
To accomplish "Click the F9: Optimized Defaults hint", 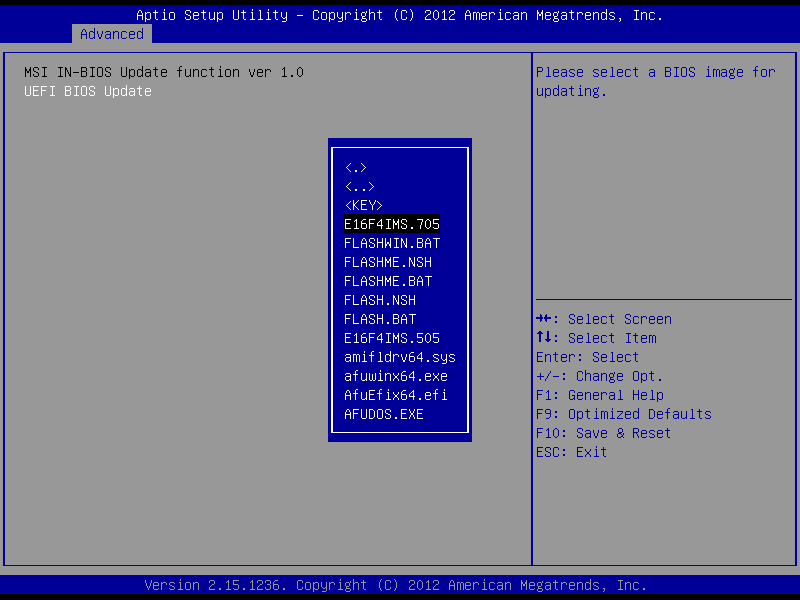I will (623, 414).
